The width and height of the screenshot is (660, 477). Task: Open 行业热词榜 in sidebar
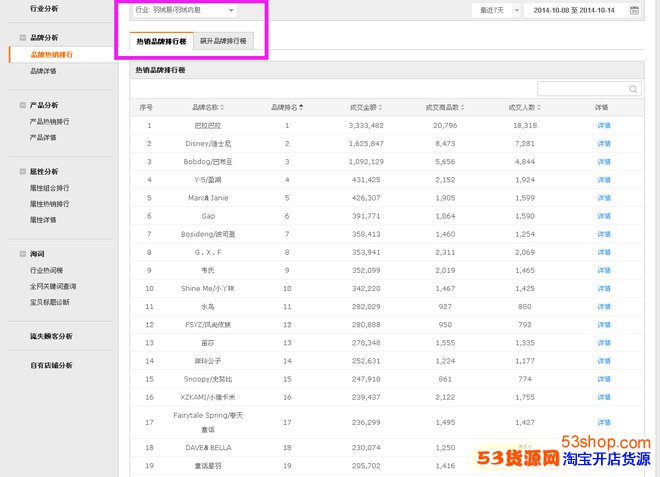point(47,271)
